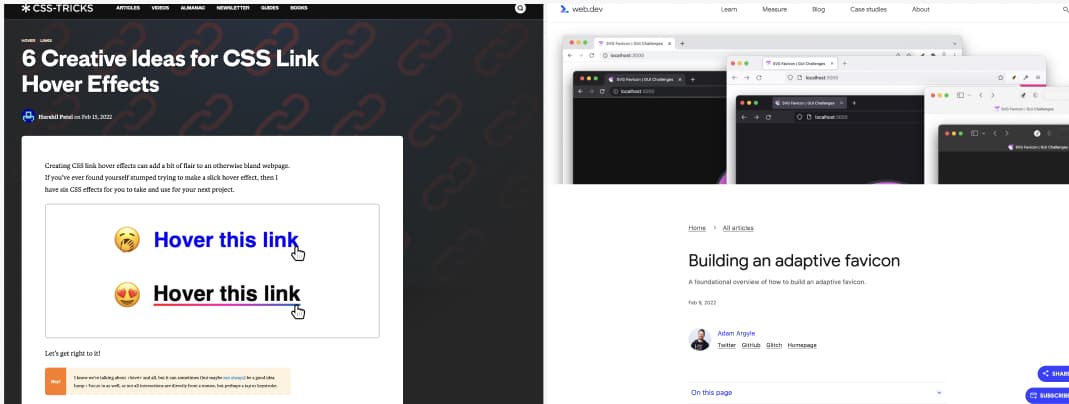The image size is (1069, 404).
Task: Click the web.dev logo icon
Action: 564,9
